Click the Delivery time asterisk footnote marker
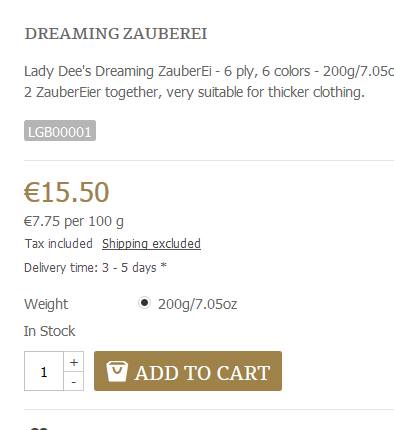Screen dimensions: 394x430 click(x=163, y=266)
